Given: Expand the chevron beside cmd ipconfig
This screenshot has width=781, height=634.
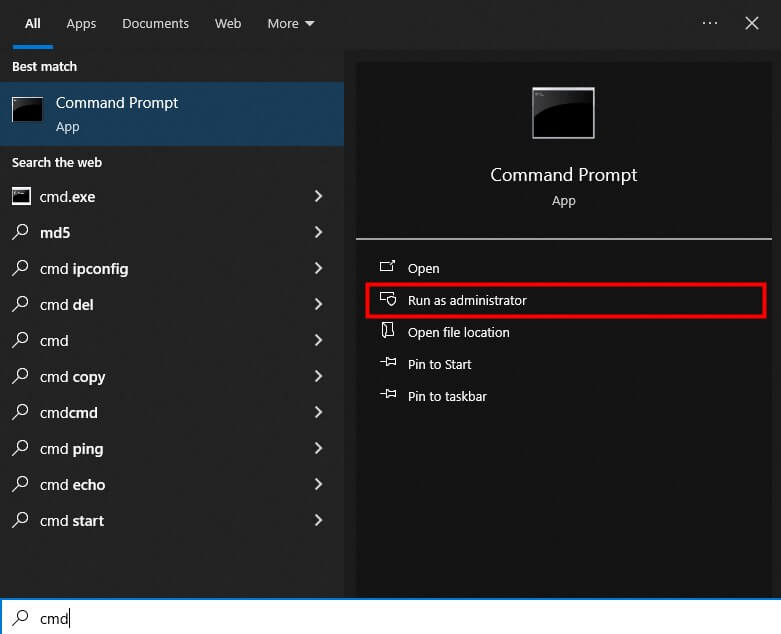Looking at the screenshot, I should (318, 269).
